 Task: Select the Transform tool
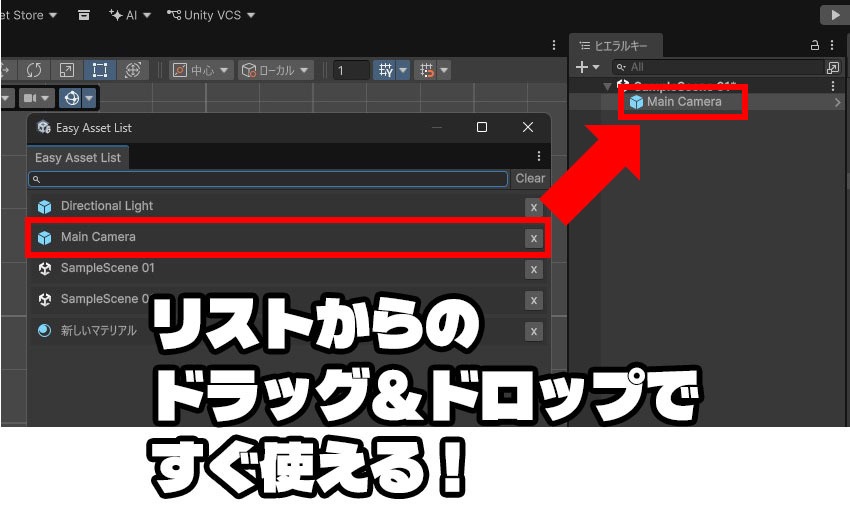(x=133, y=70)
